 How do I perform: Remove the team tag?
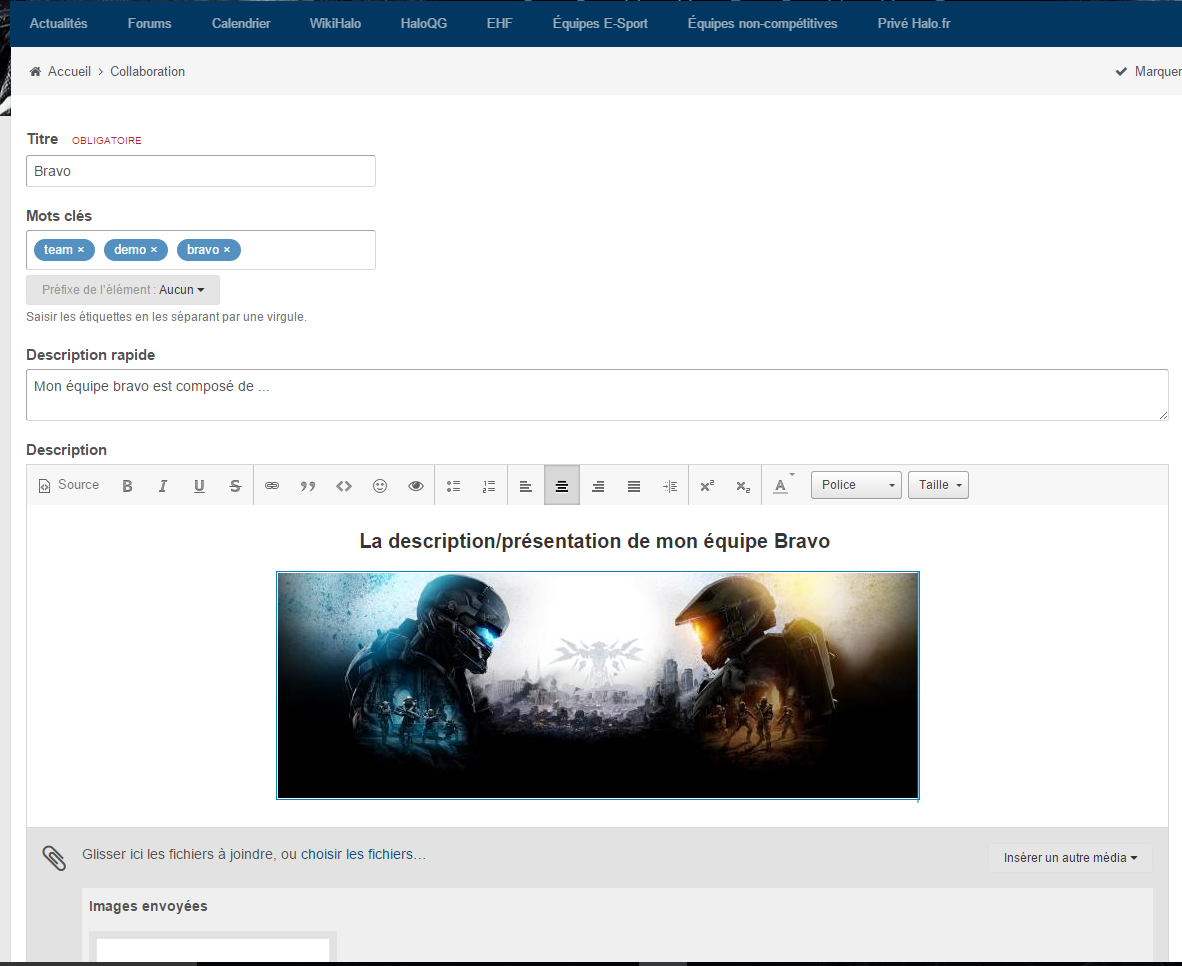coord(81,250)
